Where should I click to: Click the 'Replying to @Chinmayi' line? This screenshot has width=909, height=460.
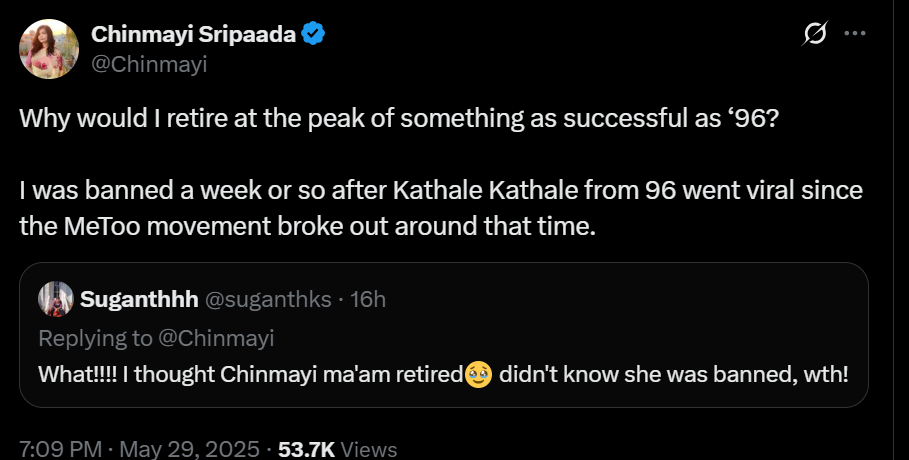[155, 338]
